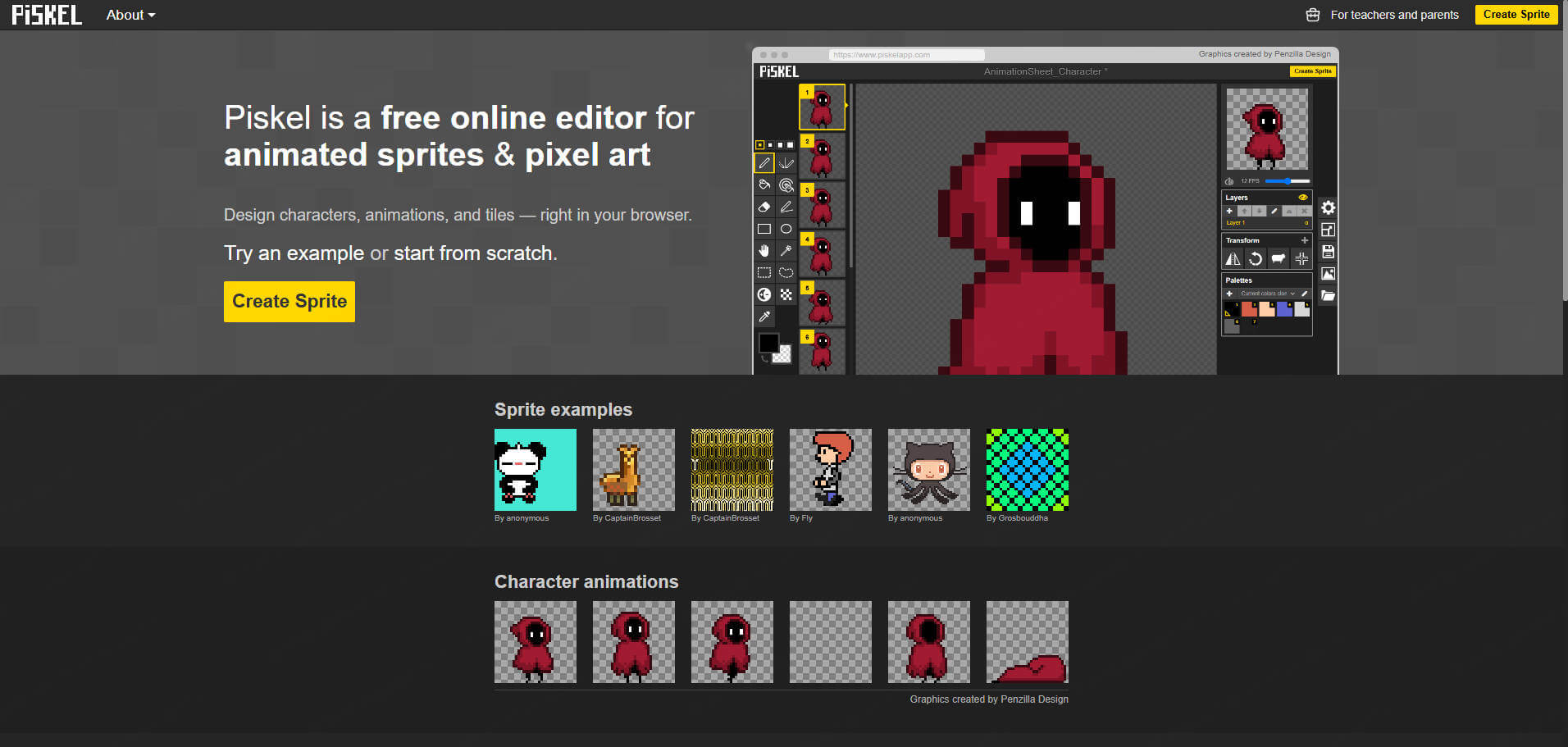This screenshot has height=747, width=1568.
Task: Open the red-haired character sprite by Fly
Action: coord(831,470)
